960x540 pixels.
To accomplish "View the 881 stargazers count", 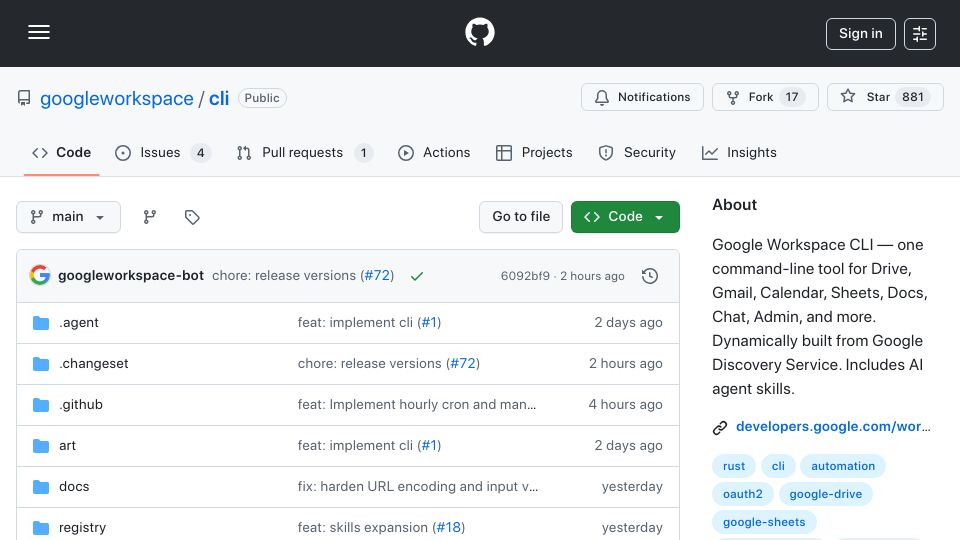I will pos(912,97).
